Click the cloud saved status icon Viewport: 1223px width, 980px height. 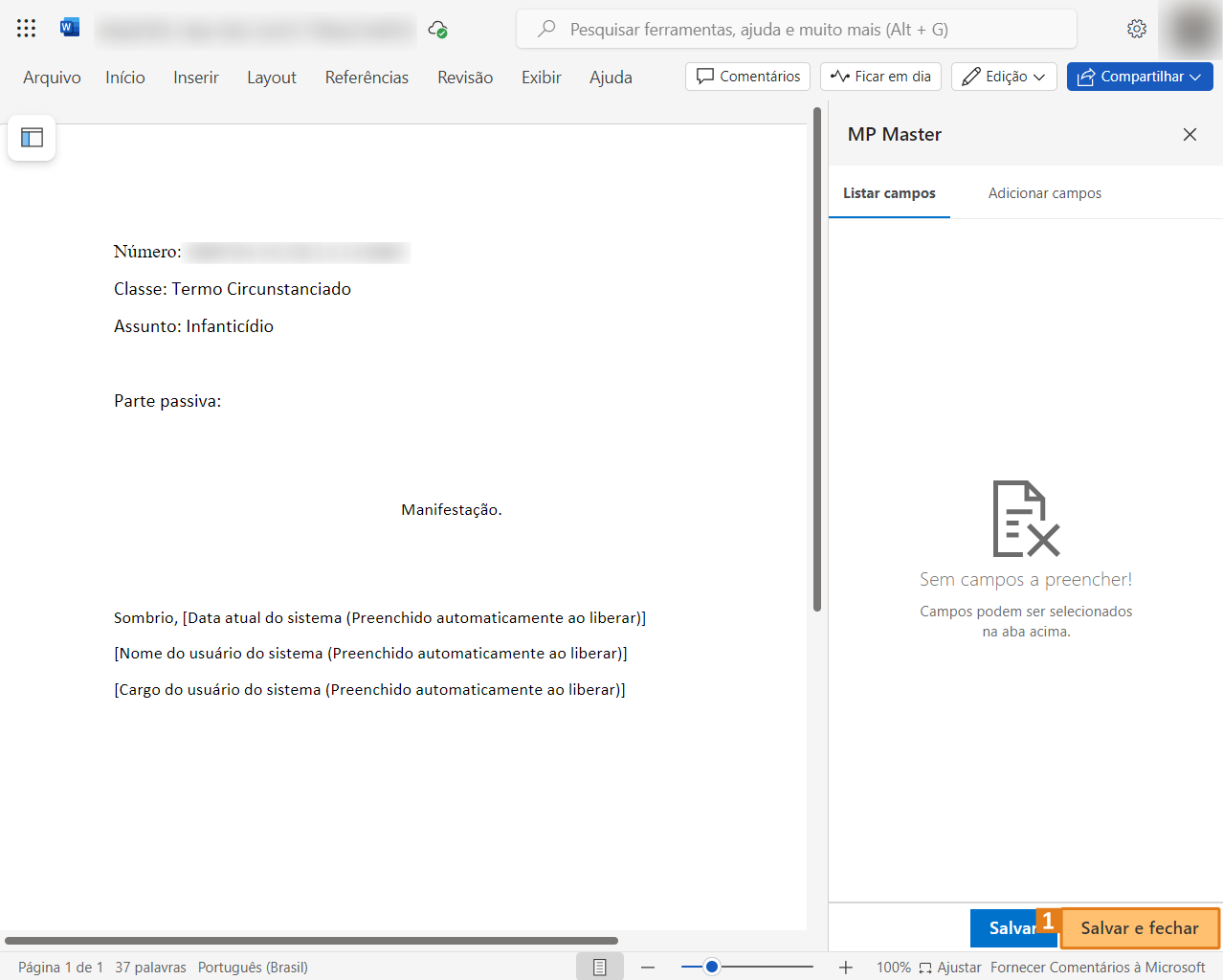[437, 30]
